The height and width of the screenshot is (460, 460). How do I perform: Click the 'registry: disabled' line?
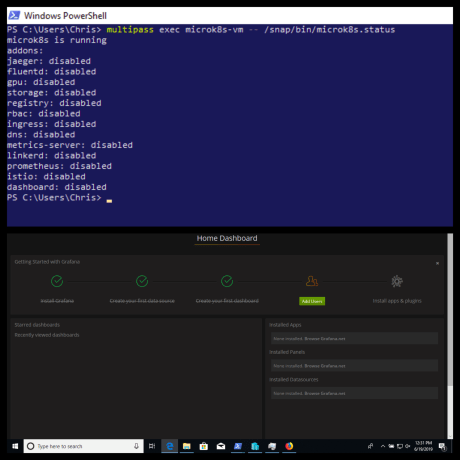(54, 103)
